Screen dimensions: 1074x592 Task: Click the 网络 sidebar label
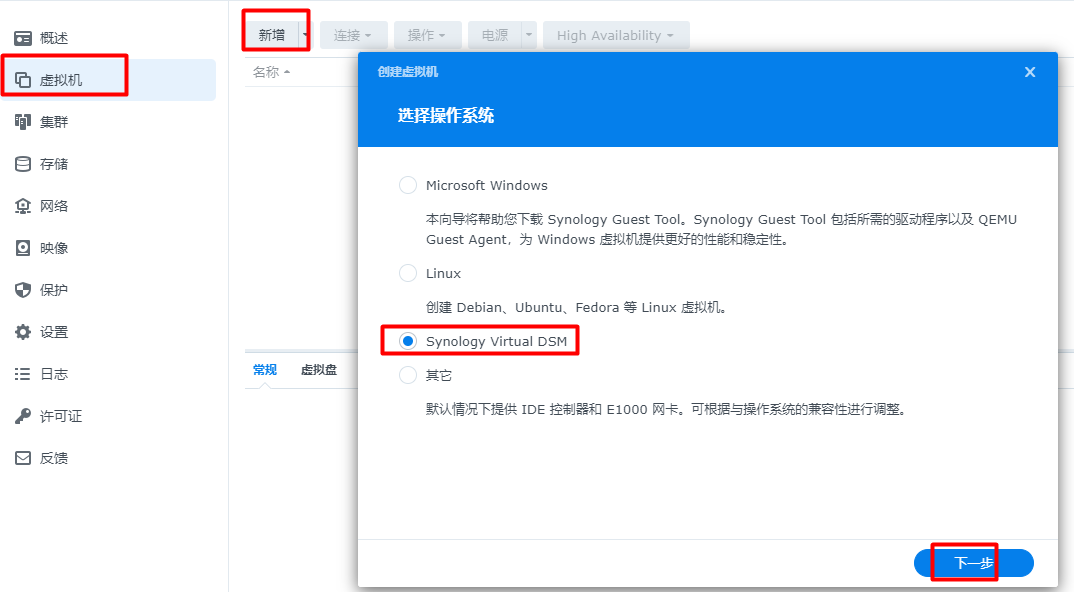[54, 206]
